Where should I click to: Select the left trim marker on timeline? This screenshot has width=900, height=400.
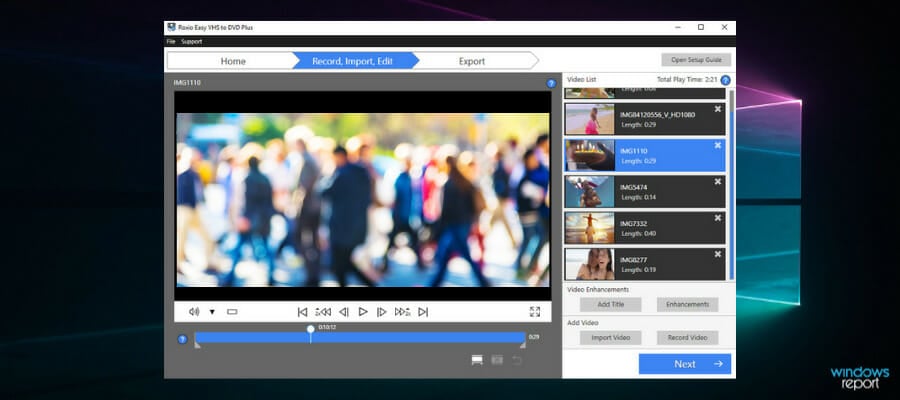tap(197, 345)
